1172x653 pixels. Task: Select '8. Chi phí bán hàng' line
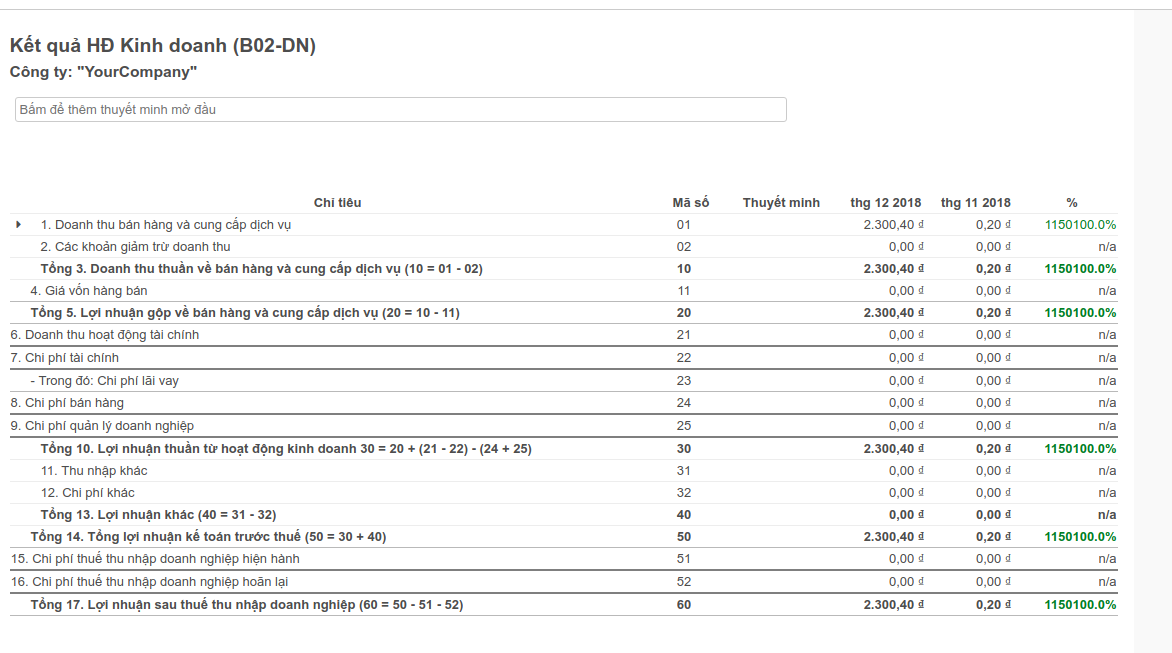tap(67, 403)
